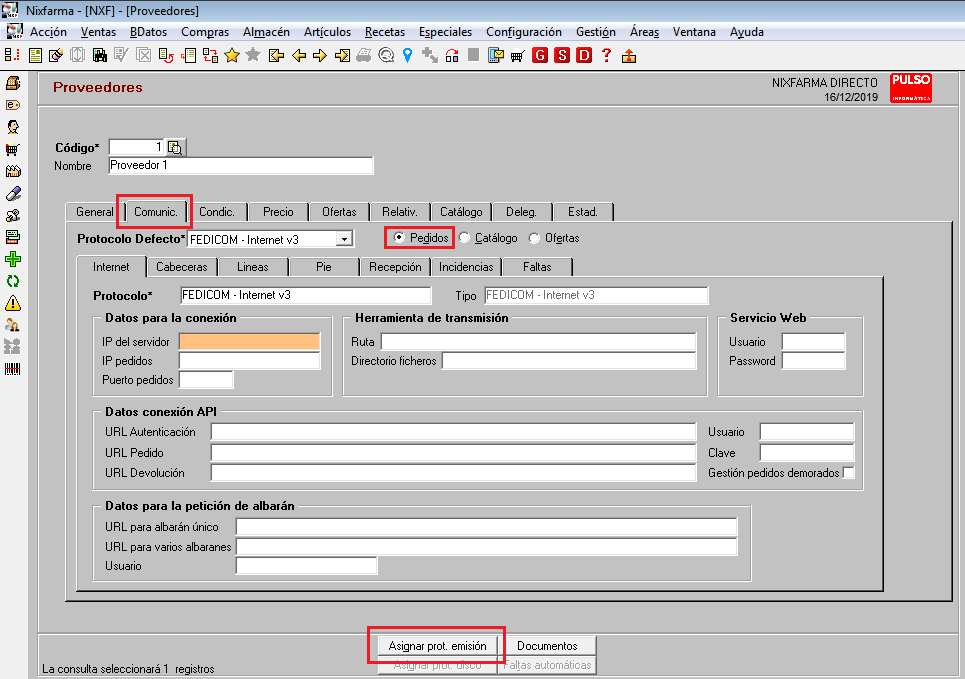Click the barcode icon in left sidebar
The height and width of the screenshot is (679, 965).
[x=13, y=369]
